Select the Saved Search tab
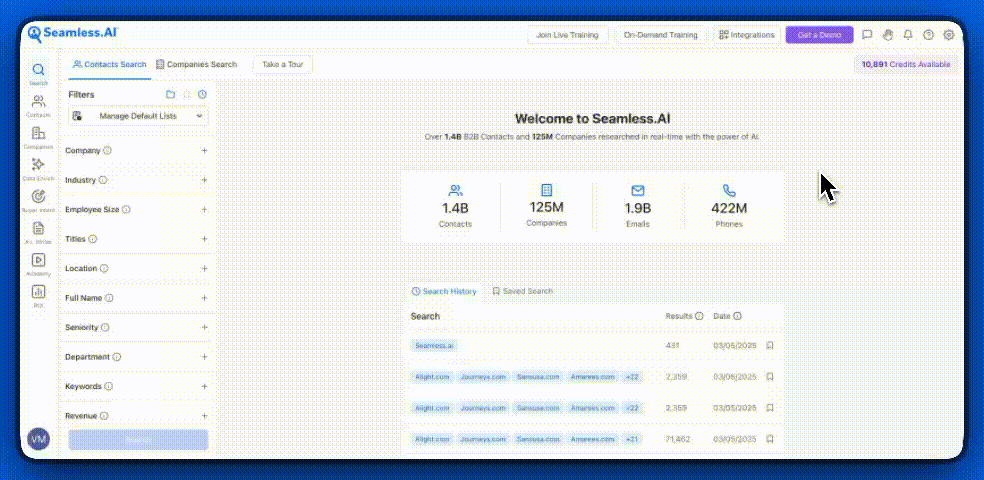This screenshot has width=984, height=480. (x=523, y=291)
